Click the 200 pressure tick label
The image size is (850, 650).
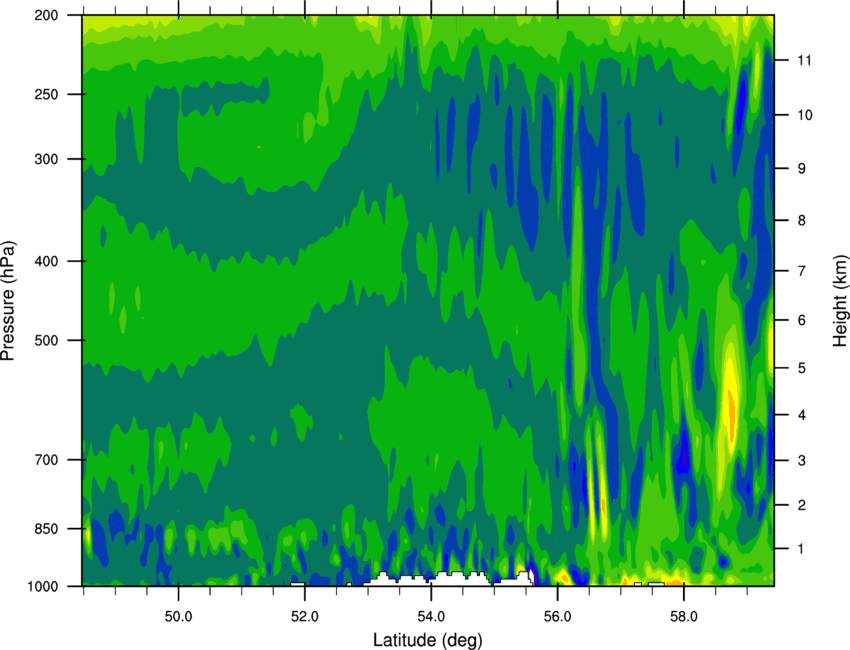pos(46,15)
